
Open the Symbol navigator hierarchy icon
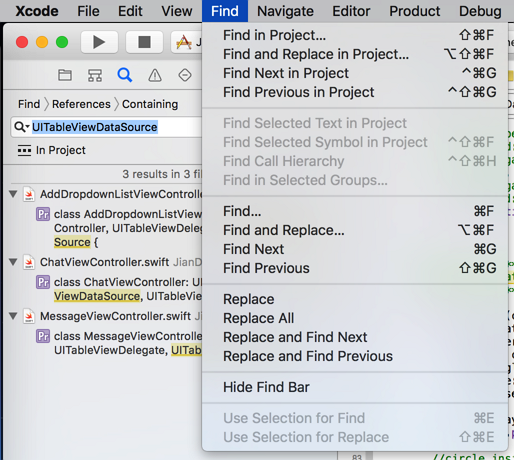[95, 75]
